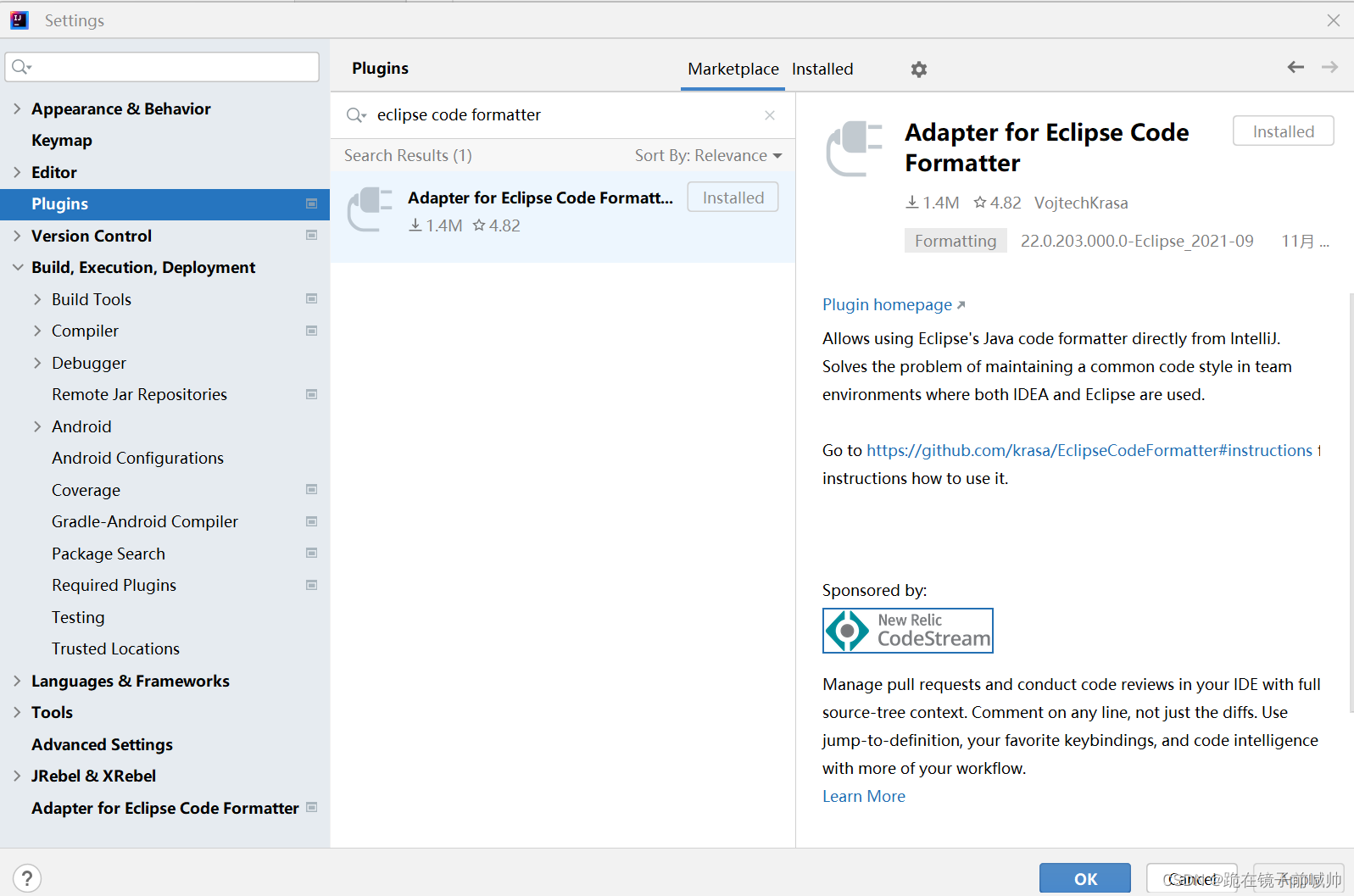Screen dimensions: 1354x896
Task: Open the help question mark button
Action: pos(27,878)
